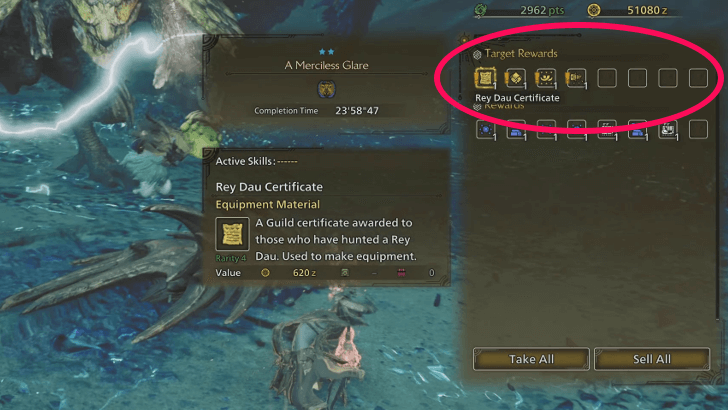Image resolution: width=728 pixels, height=410 pixels.
Task: Select the second Target Rewards item
Action: pos(515,78)
